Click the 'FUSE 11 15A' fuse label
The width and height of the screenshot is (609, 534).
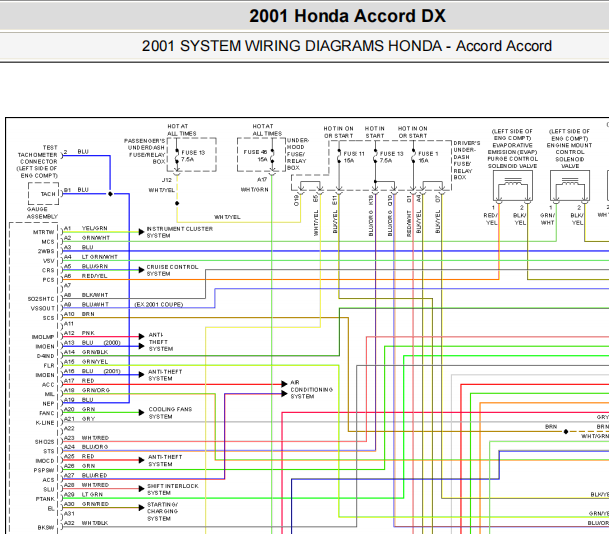pos(354,157)
